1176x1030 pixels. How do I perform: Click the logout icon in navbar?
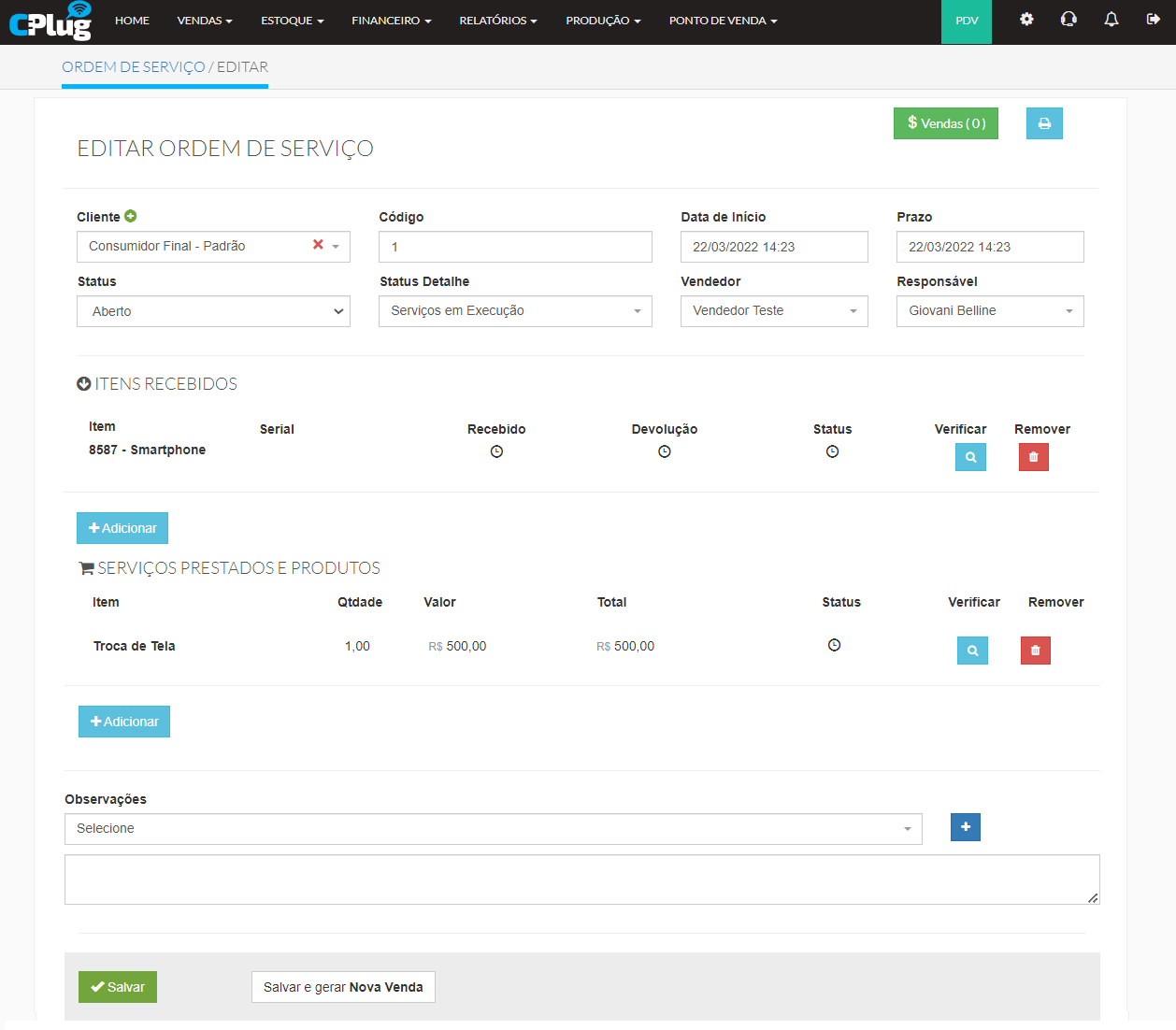(x=1153, y=20)
